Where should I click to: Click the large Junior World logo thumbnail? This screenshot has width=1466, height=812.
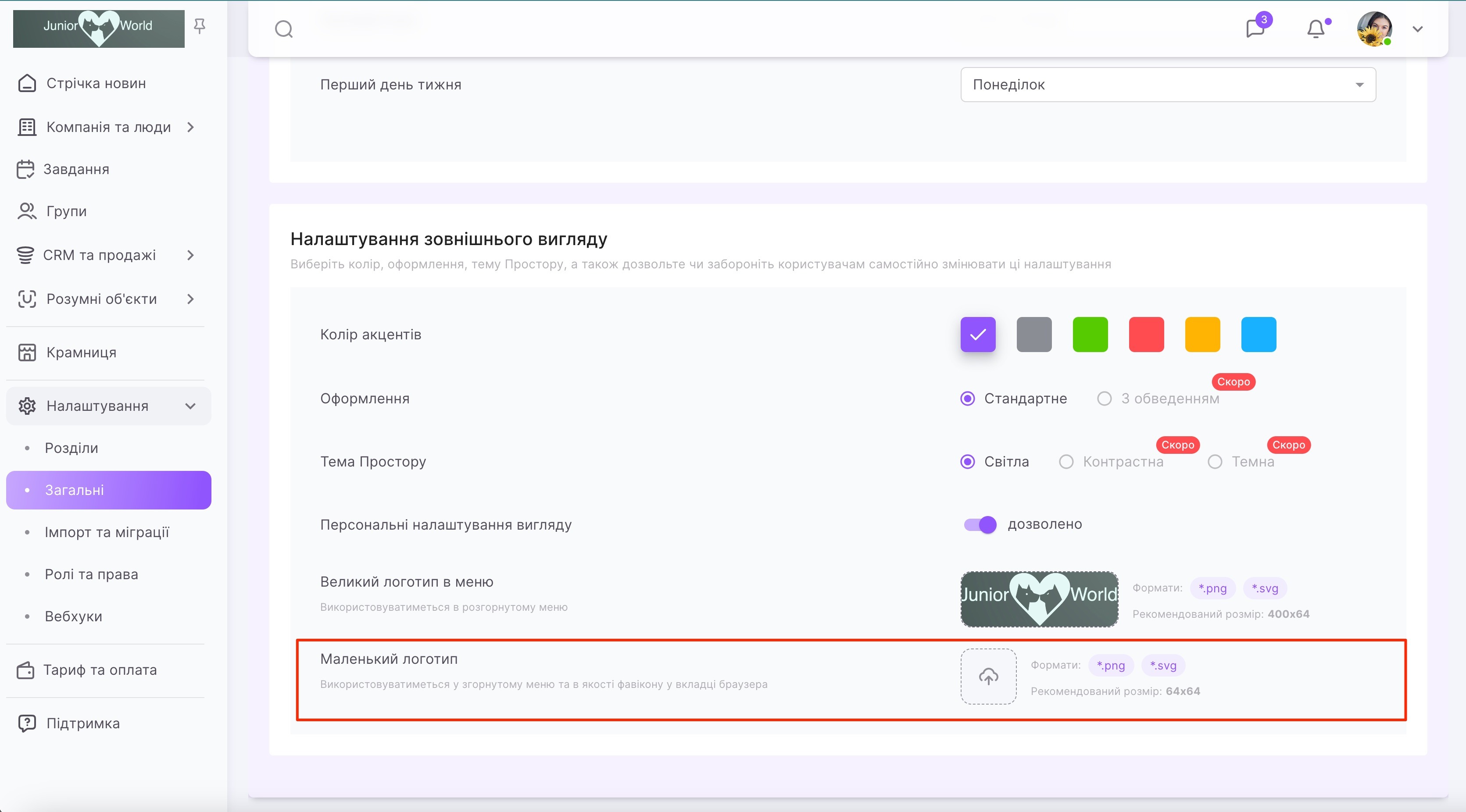(1039, 599)
